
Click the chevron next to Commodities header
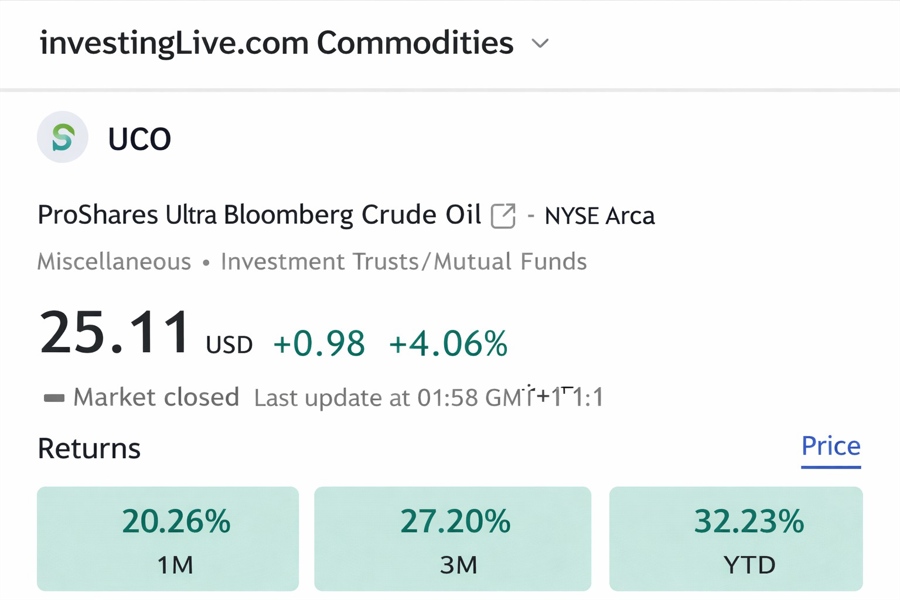[x=539, y=44]
